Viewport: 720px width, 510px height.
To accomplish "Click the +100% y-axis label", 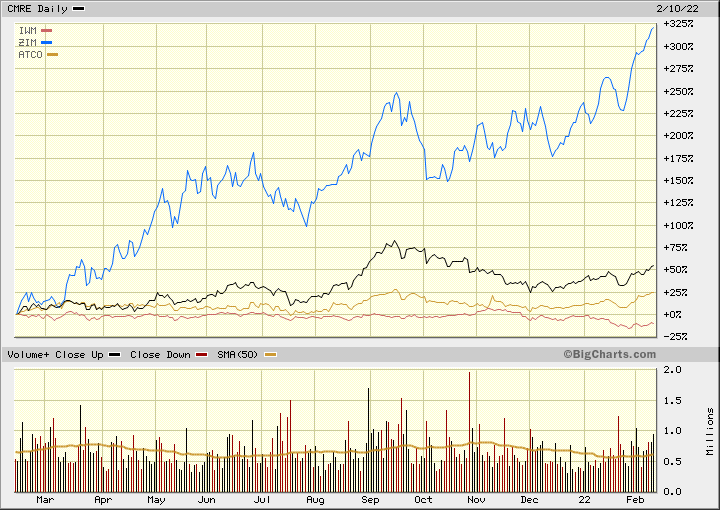I will point(678,225).
